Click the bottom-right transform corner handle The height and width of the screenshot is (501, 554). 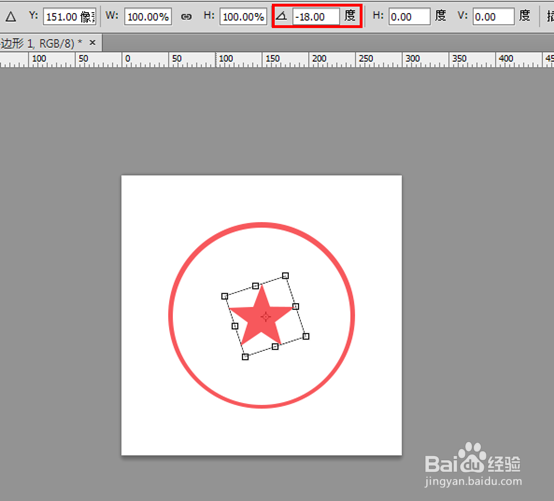coord(306,336)
